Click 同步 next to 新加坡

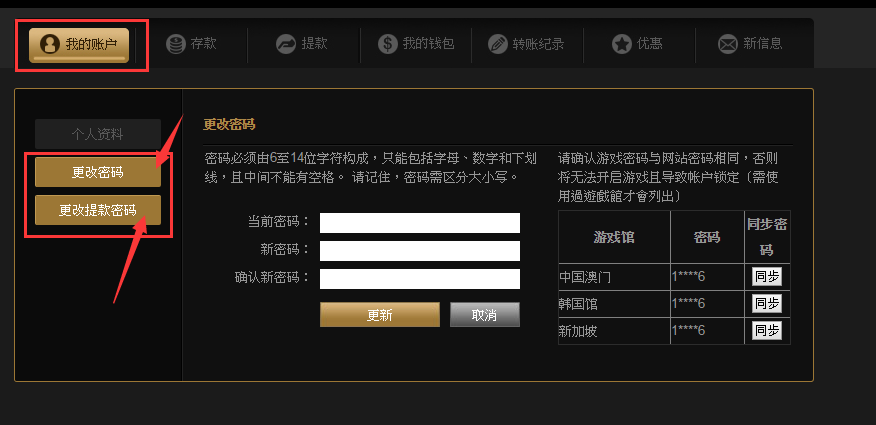(x=766, y=331)
